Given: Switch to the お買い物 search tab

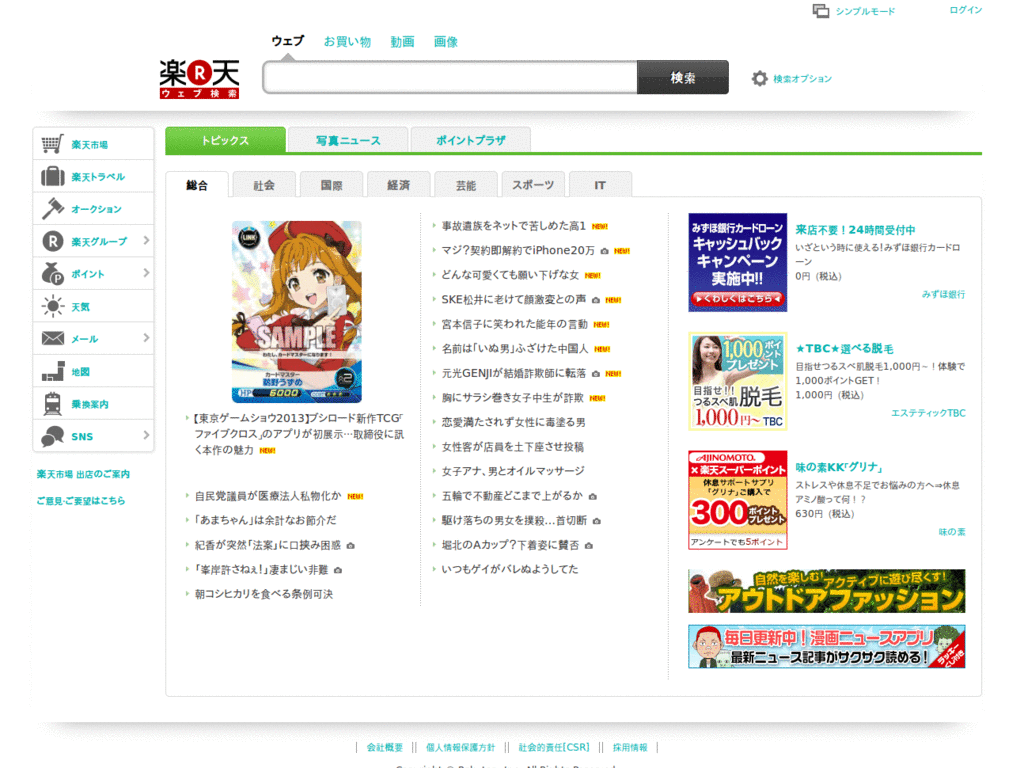Looking at the screenshot, I should (347, 42).
